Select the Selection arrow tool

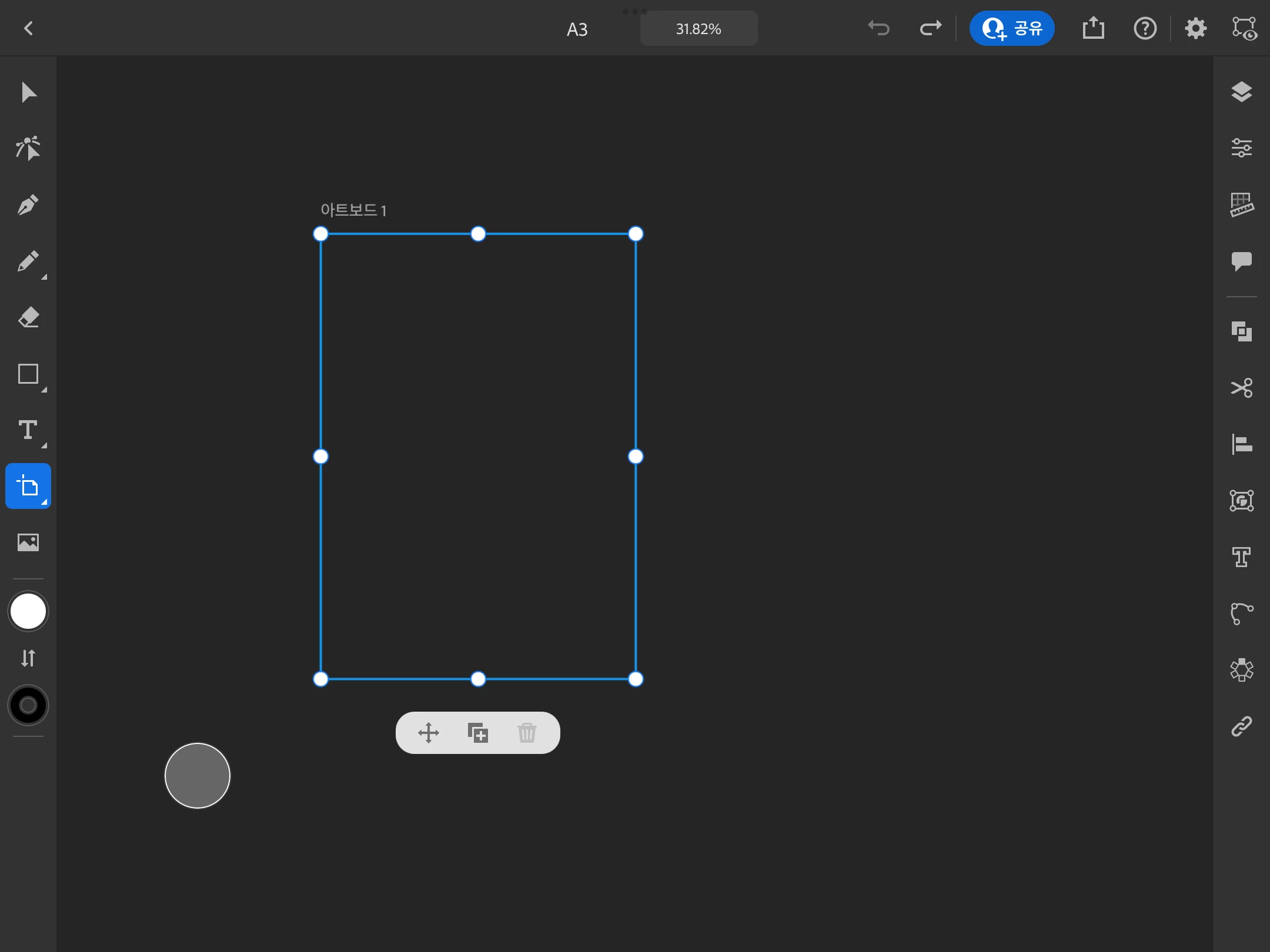[28, 92]
